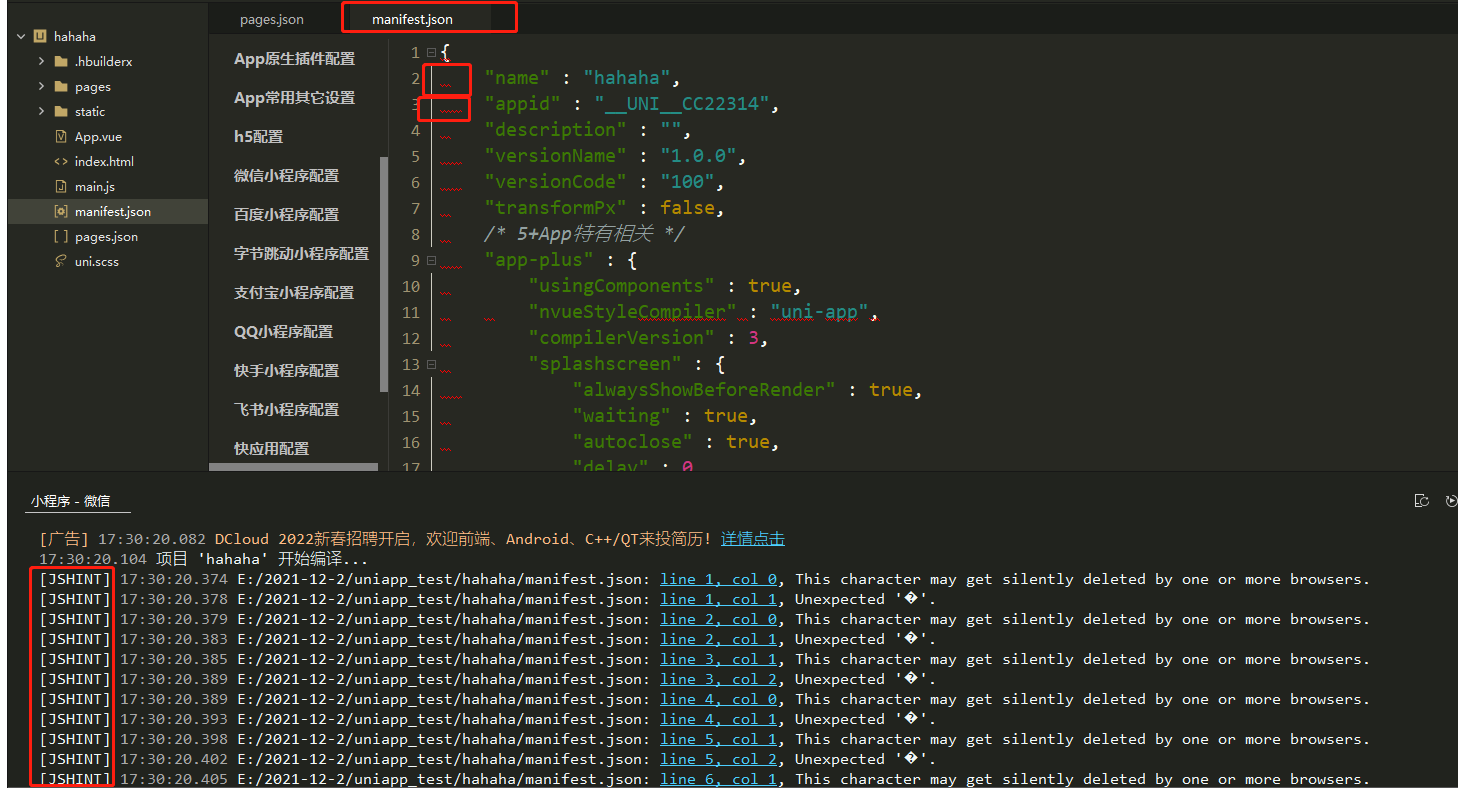Click the "usingComponents" key on line 10
This screenshot has width=1458, height=788.
coord(621,286)
